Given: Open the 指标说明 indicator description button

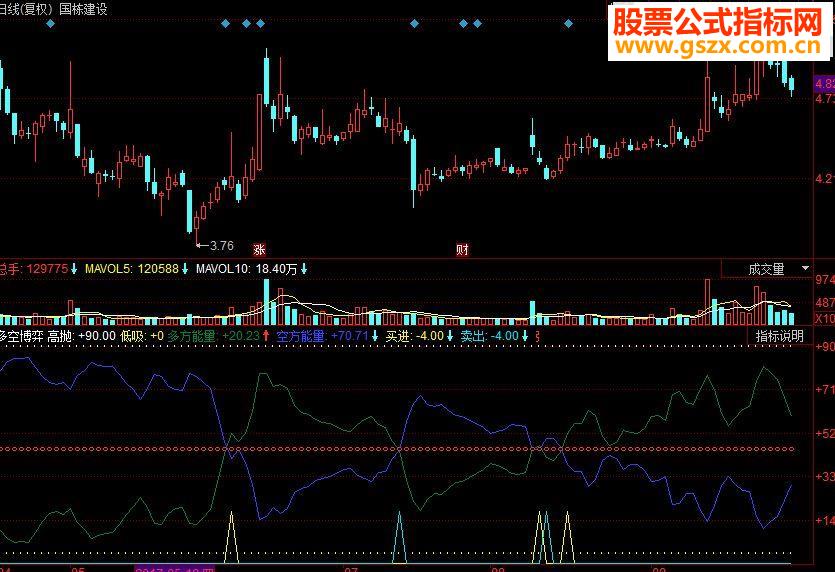Looking at the screenshot, I should pyautogui.click(x=779, y=336).
